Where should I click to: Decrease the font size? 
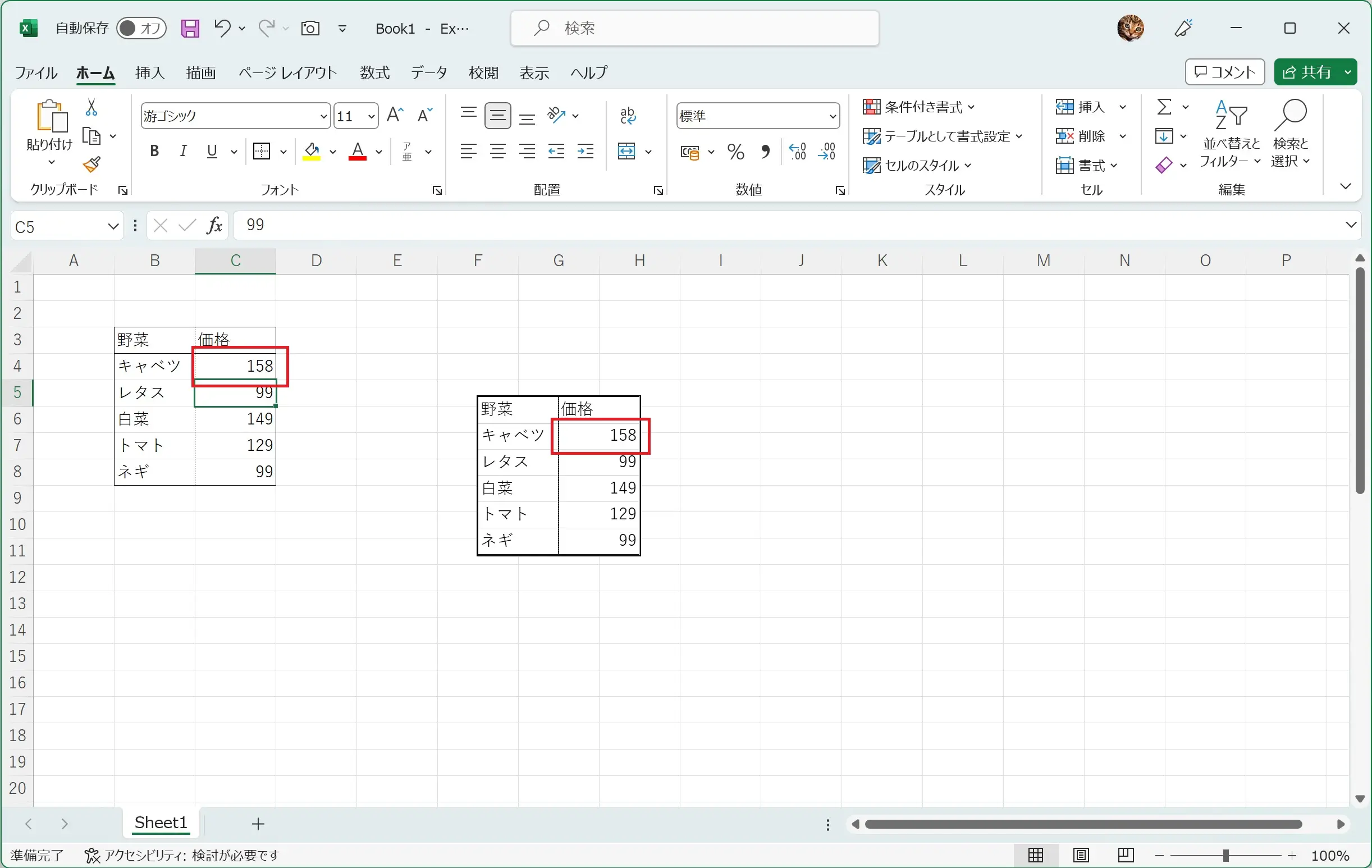(424, 116)
